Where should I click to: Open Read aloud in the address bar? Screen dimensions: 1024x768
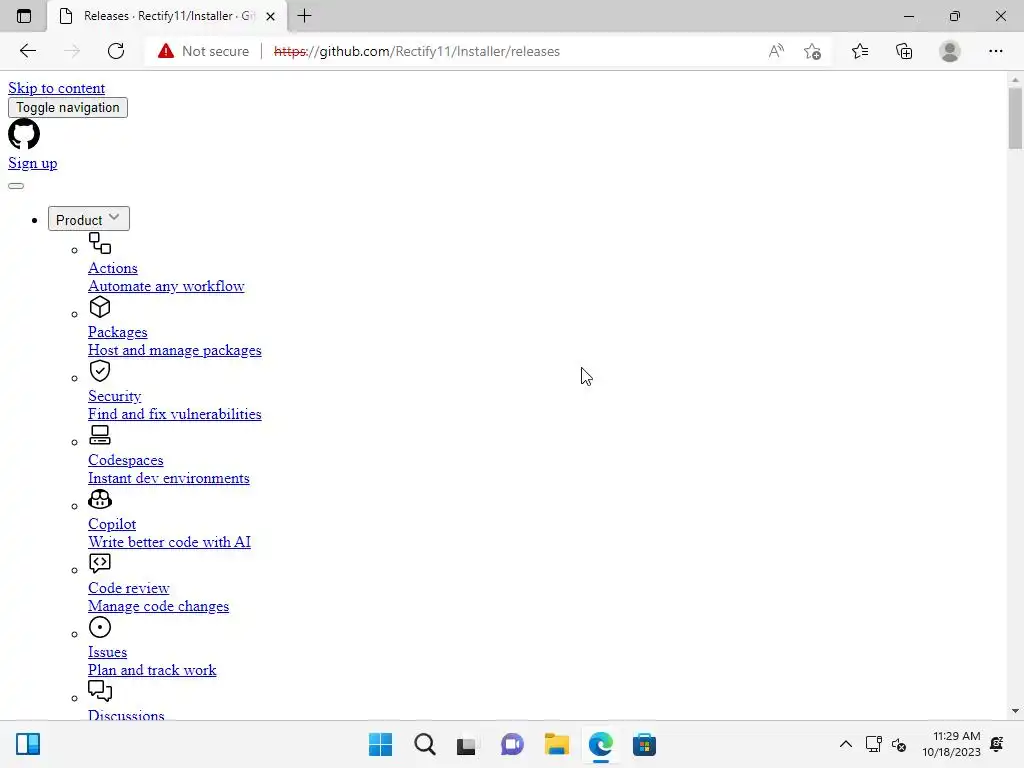coord(776,51)
